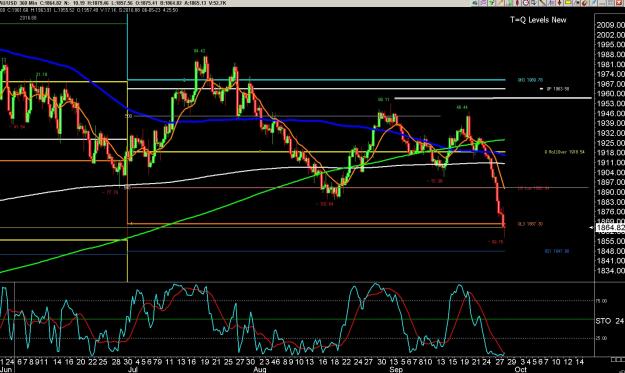Click the 1876.00 price axis label

[610, 212]
